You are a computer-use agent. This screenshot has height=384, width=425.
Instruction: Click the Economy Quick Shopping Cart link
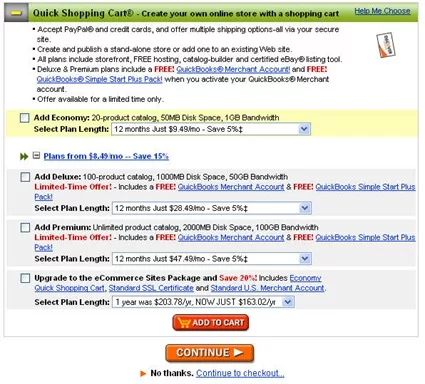coord(70,288)
